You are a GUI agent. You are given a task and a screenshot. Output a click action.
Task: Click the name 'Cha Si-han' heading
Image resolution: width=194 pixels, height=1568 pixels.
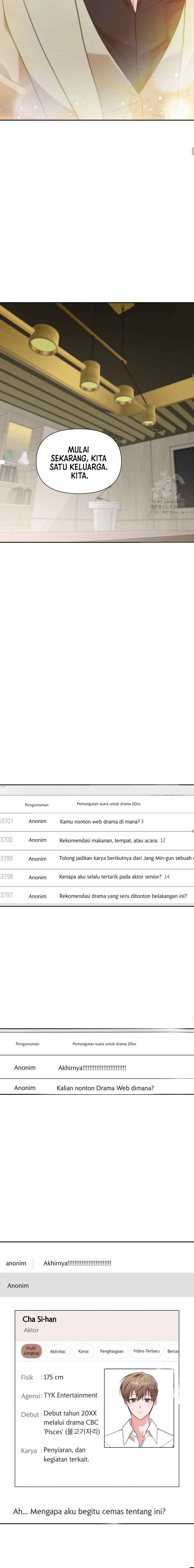pyautogui.click(x=40, y=1318)
